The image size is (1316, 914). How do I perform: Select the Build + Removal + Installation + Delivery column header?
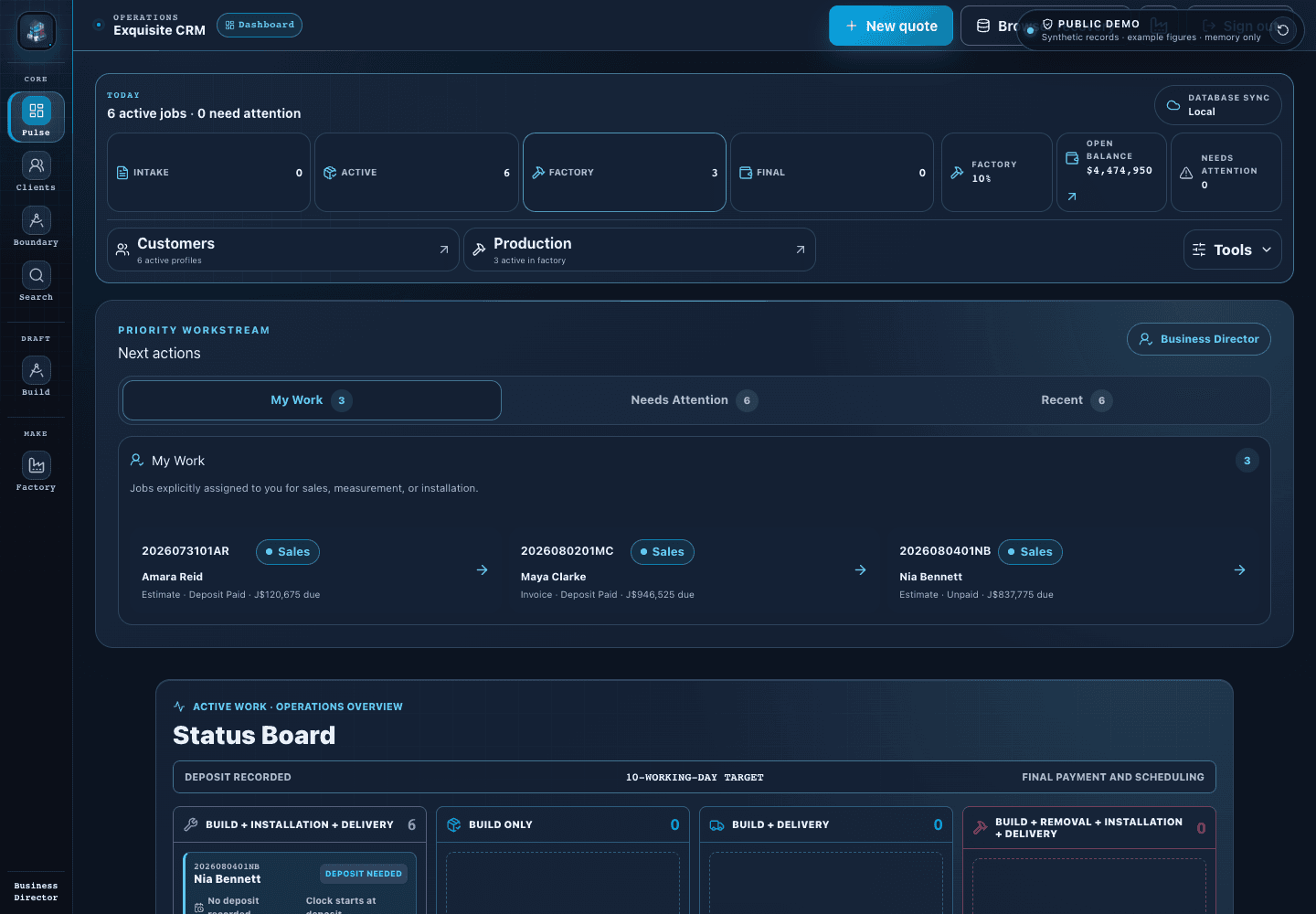1089,828
